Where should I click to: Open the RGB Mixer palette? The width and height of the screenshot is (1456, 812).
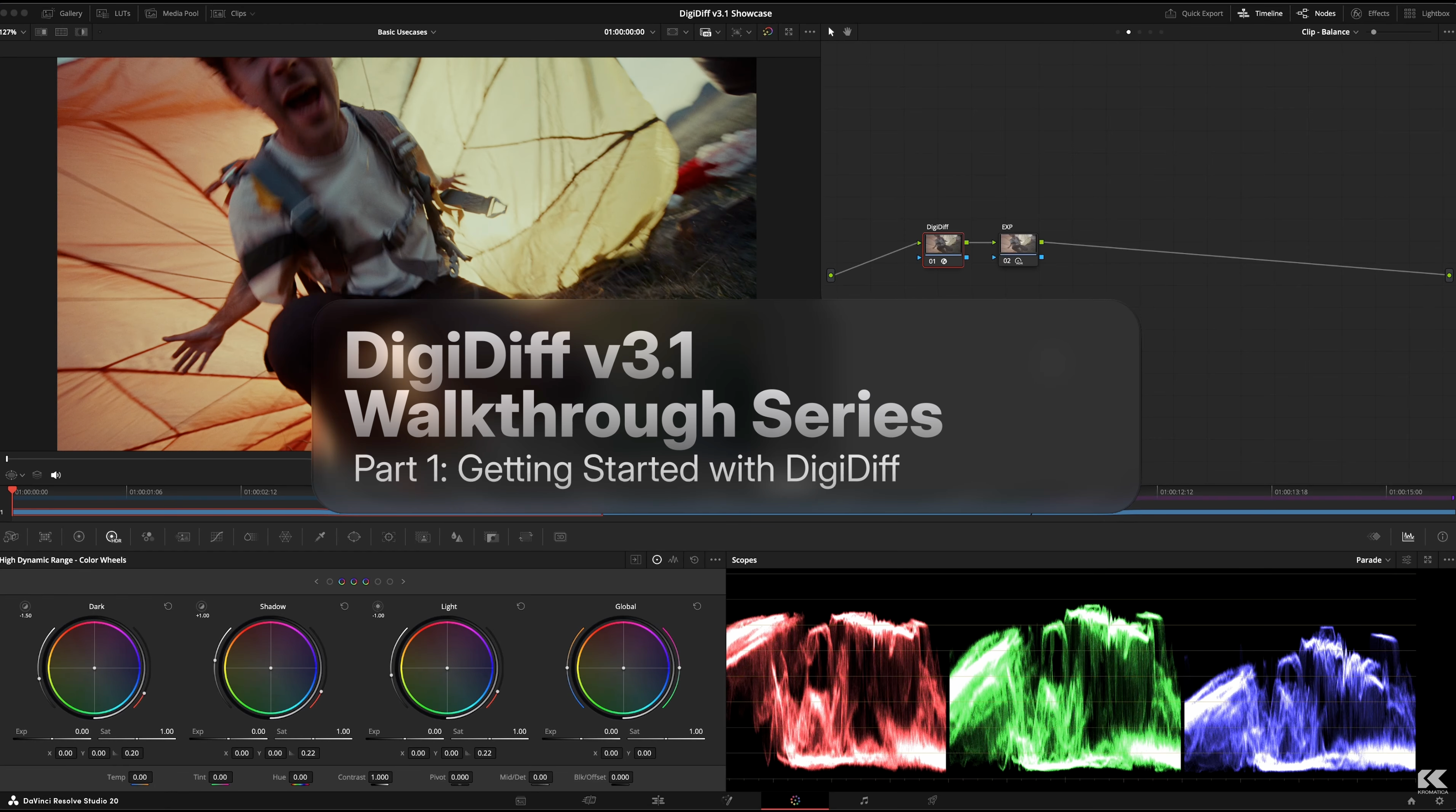(148, 537)
